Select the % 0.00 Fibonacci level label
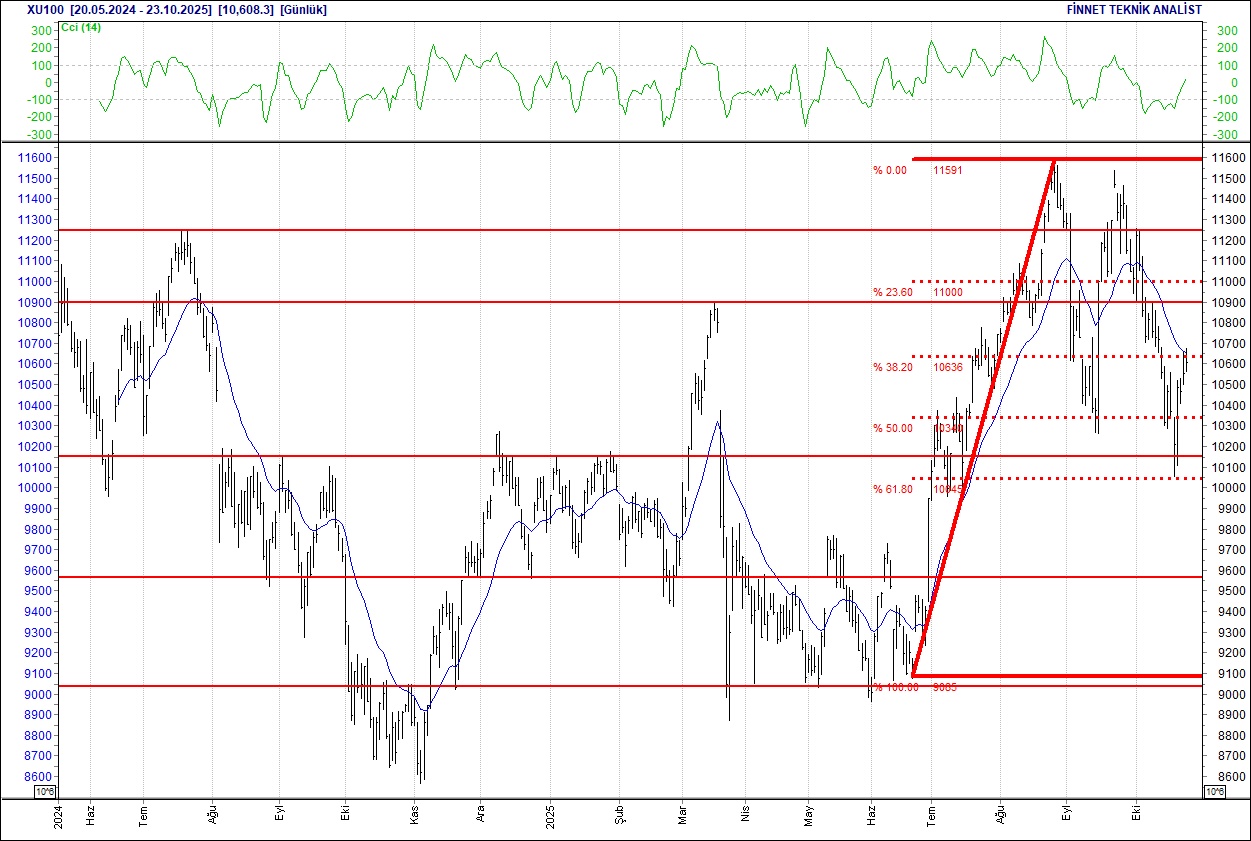This screenshot has height=841, width=1251. point(889,170)
